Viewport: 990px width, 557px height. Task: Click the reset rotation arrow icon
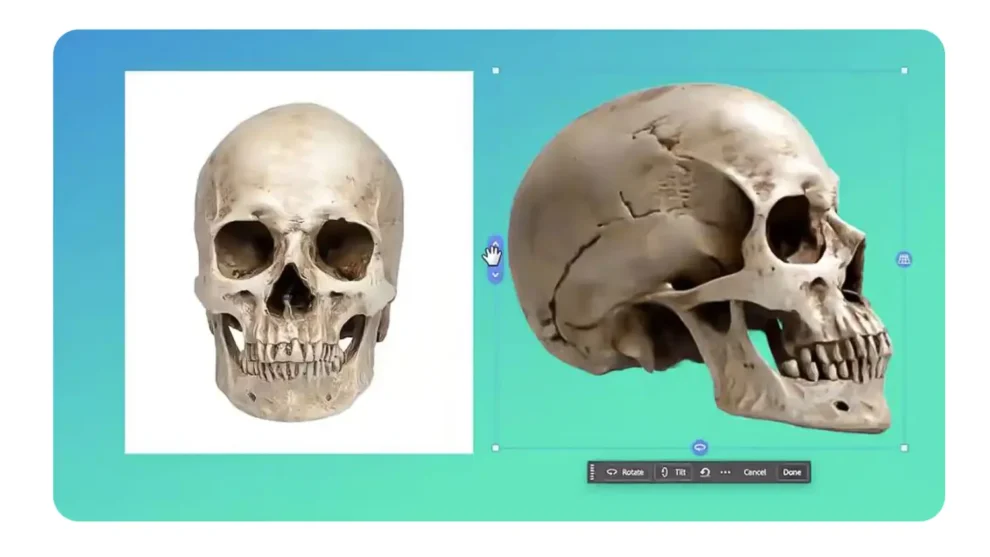[x=705, y=472]
